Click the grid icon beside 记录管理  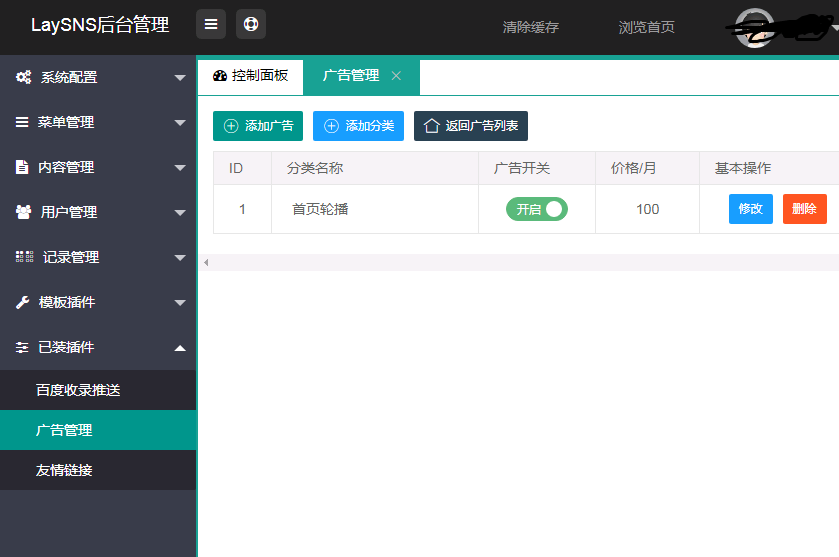(x=24, y=257)
